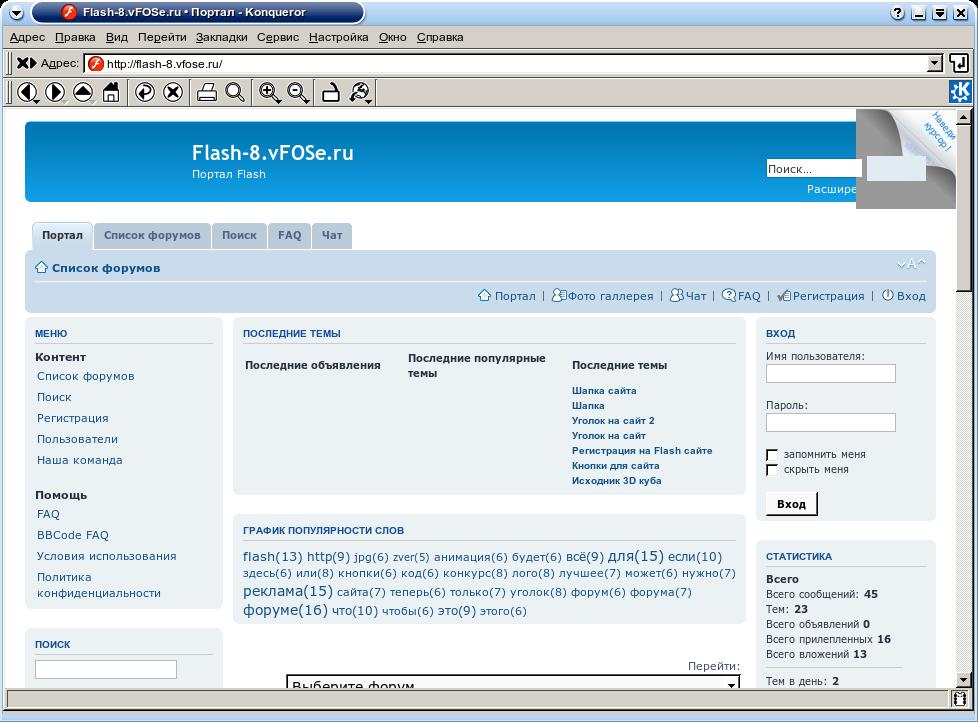This screenshot has height=722, width=978.
Task: Click the font size change control
Action: 911,265
